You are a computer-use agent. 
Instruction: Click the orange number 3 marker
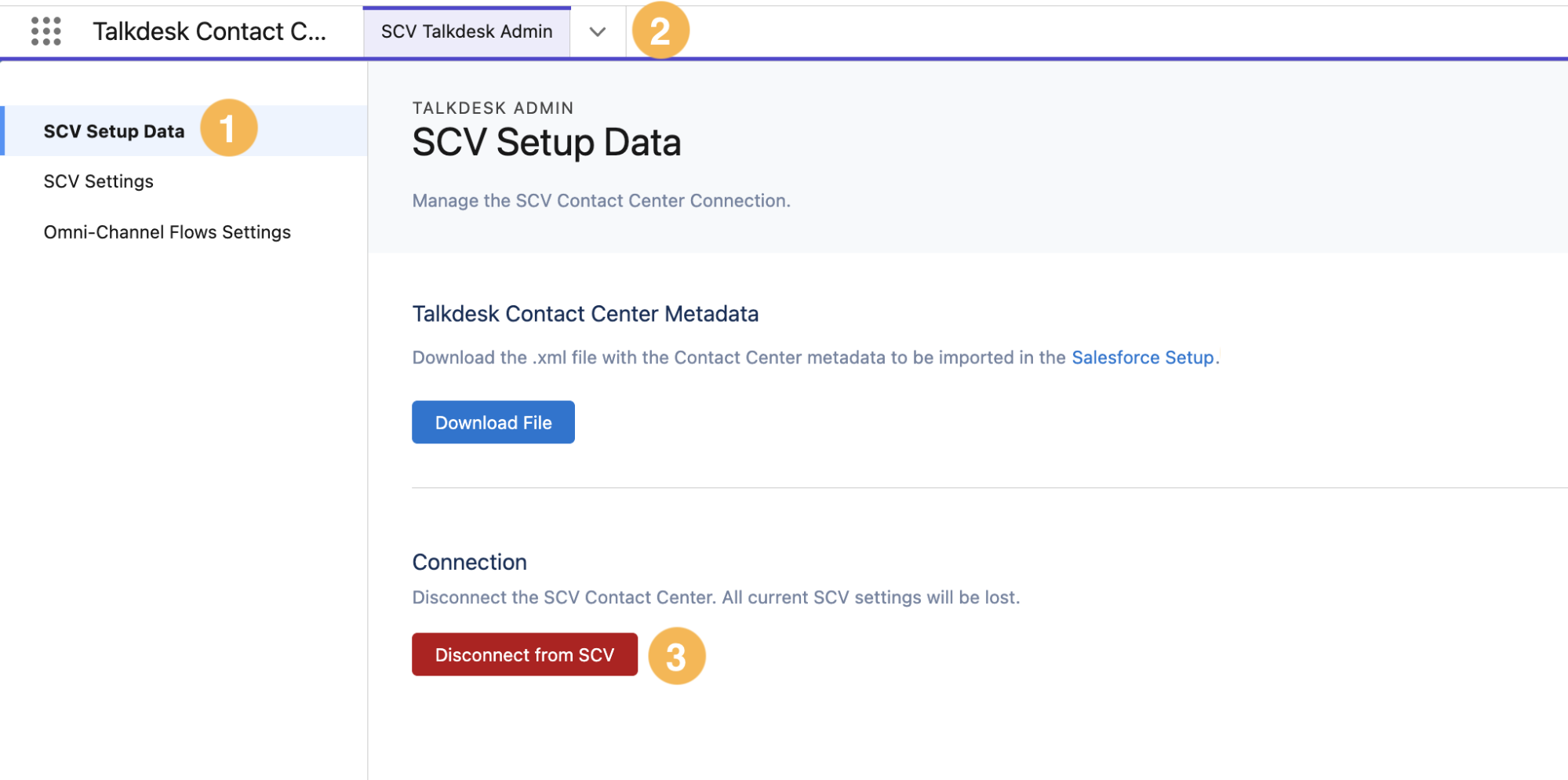coord(677,656)
